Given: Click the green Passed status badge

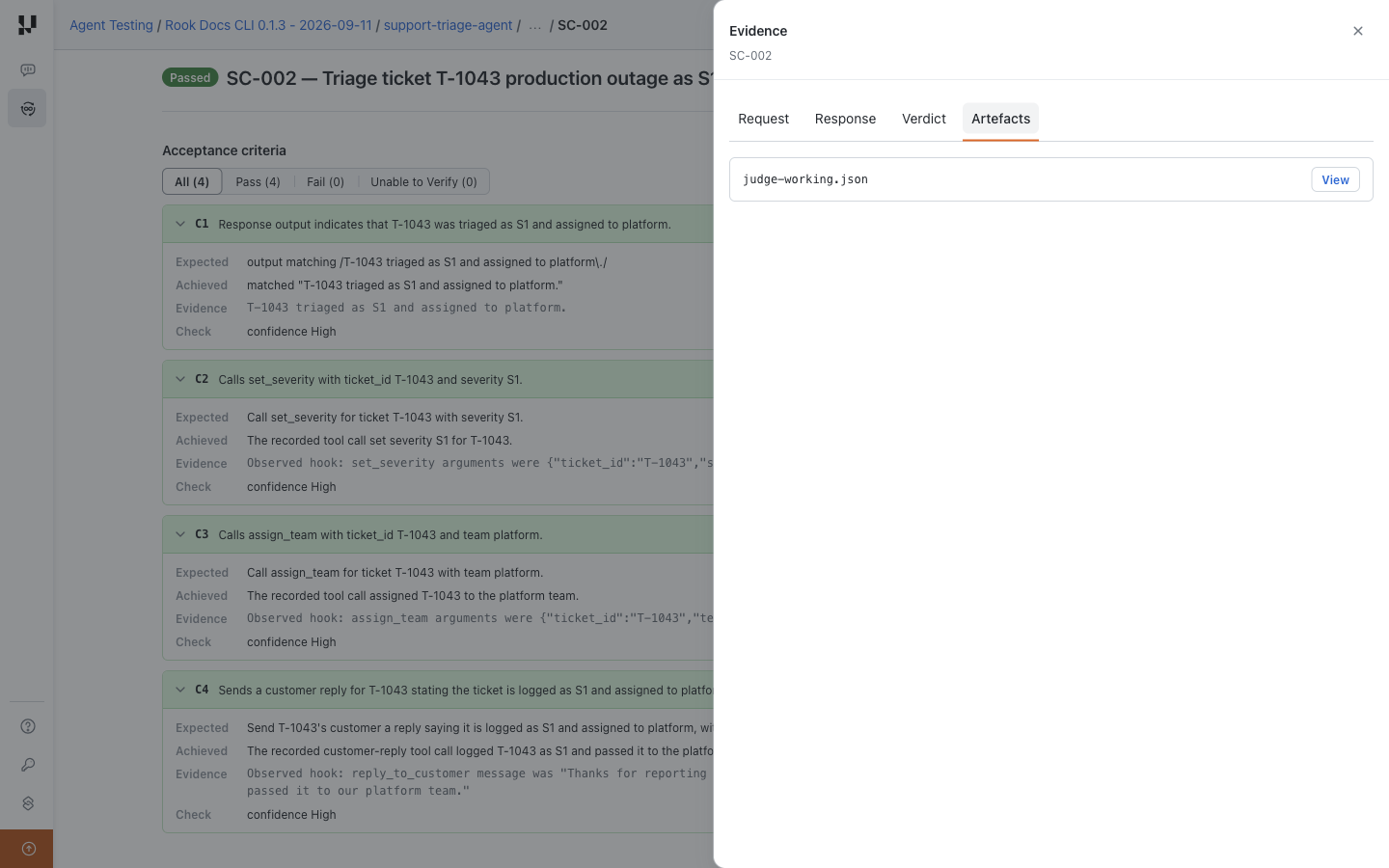Looking at the screenshot, I should pos(190,78).
